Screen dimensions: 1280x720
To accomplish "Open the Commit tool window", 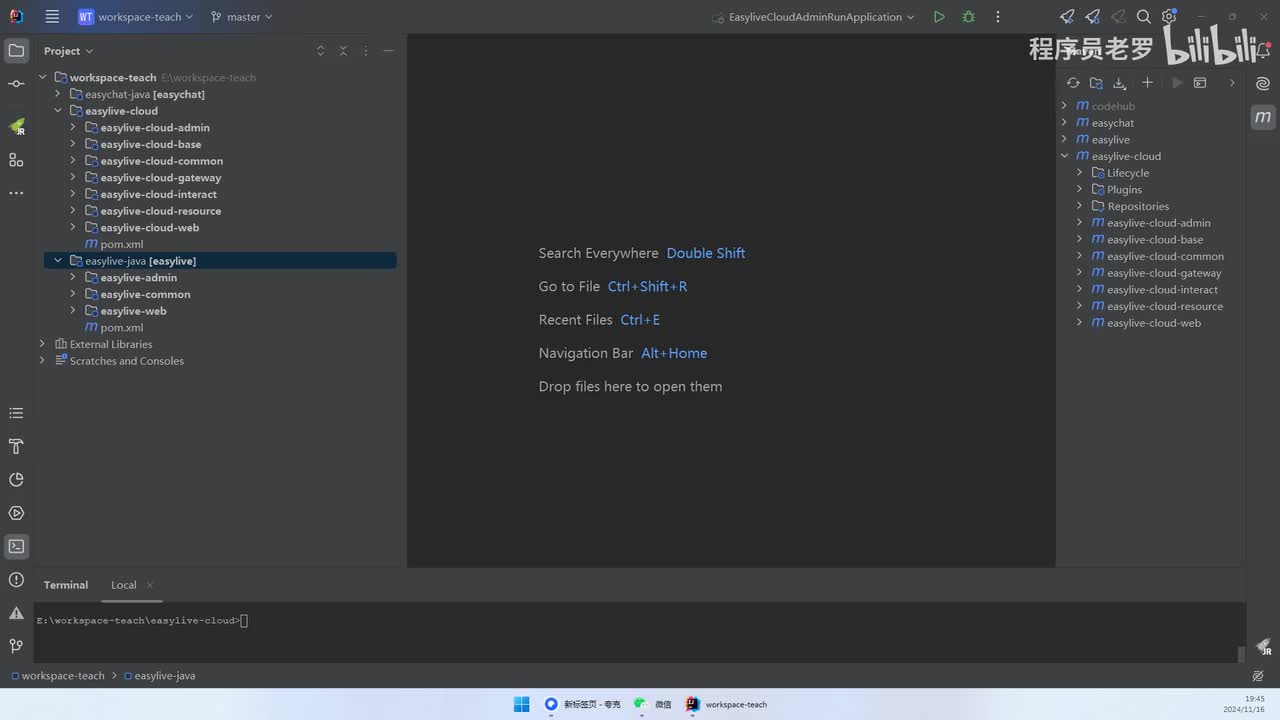I will click(x=16, y=84).
